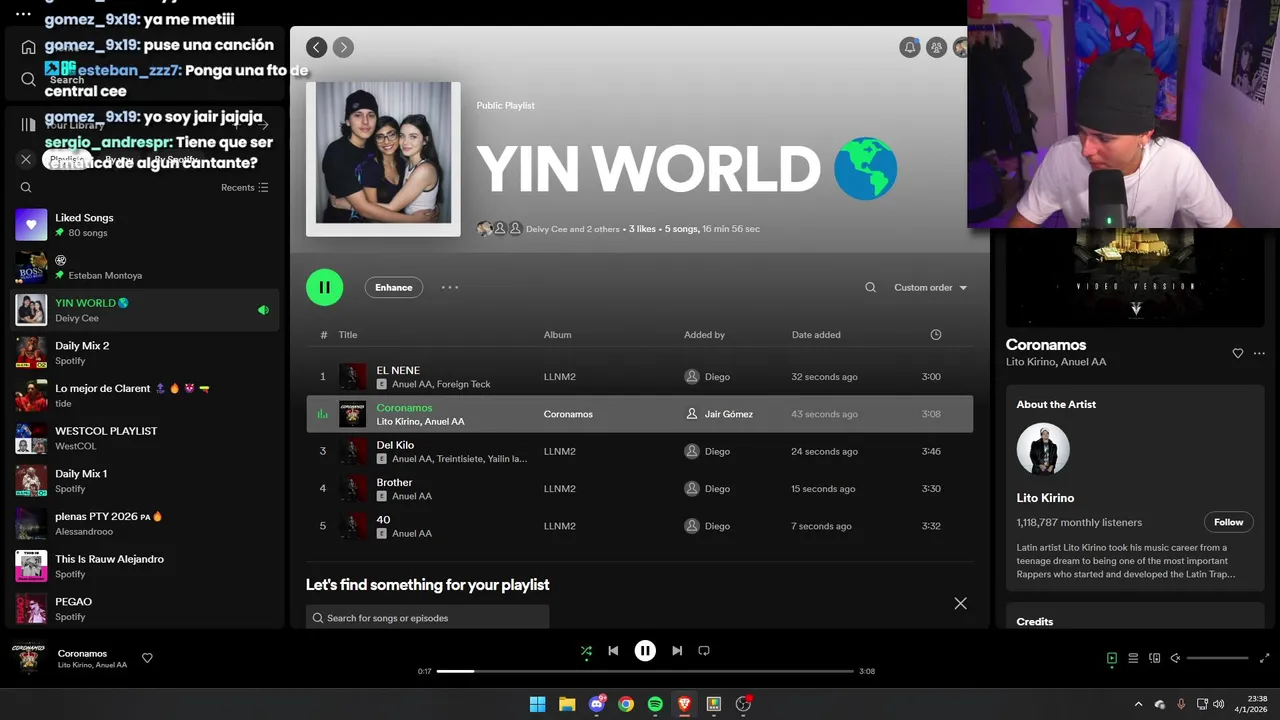Like Coronamos via the heart in the right panel

pyautogui.click(x=1238, y=353)
